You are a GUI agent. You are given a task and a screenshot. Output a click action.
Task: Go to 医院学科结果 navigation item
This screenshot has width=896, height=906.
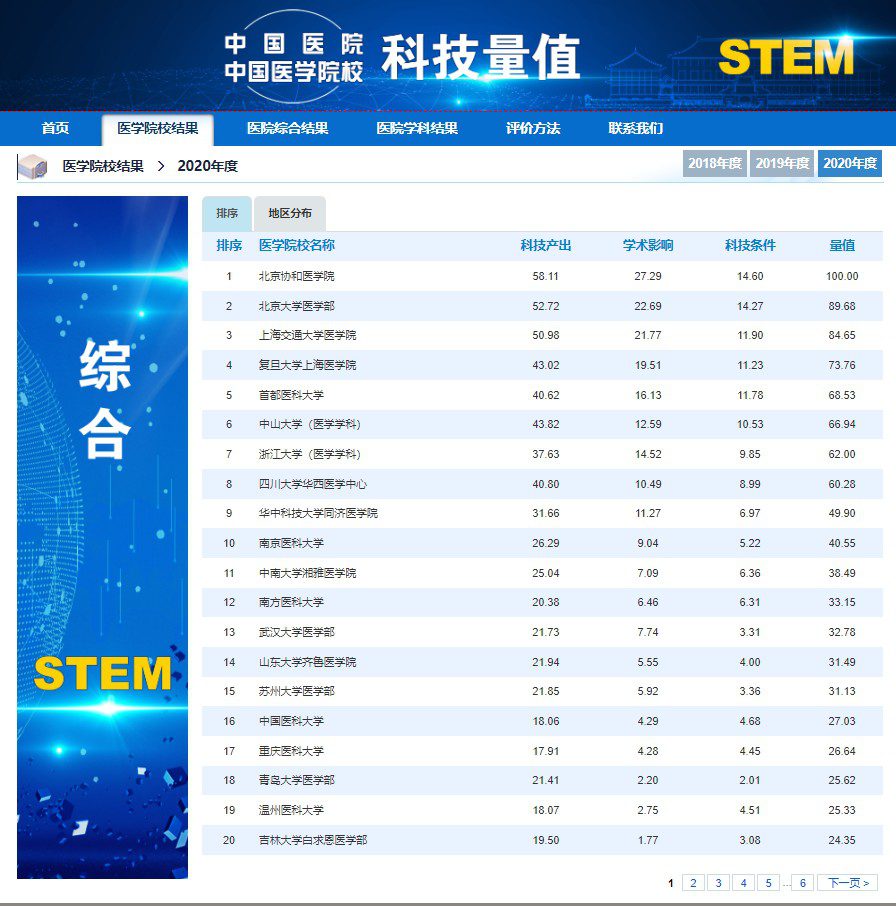(x=417, y=128)
